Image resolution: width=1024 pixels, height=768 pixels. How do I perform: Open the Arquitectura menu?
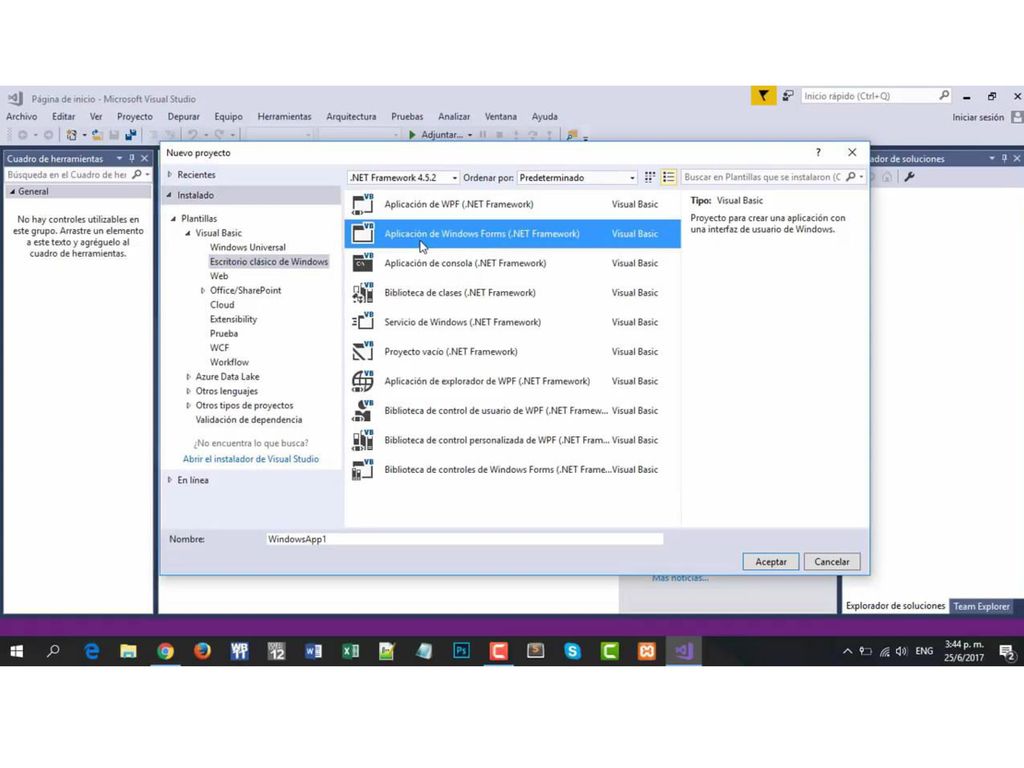pos(351,116)
